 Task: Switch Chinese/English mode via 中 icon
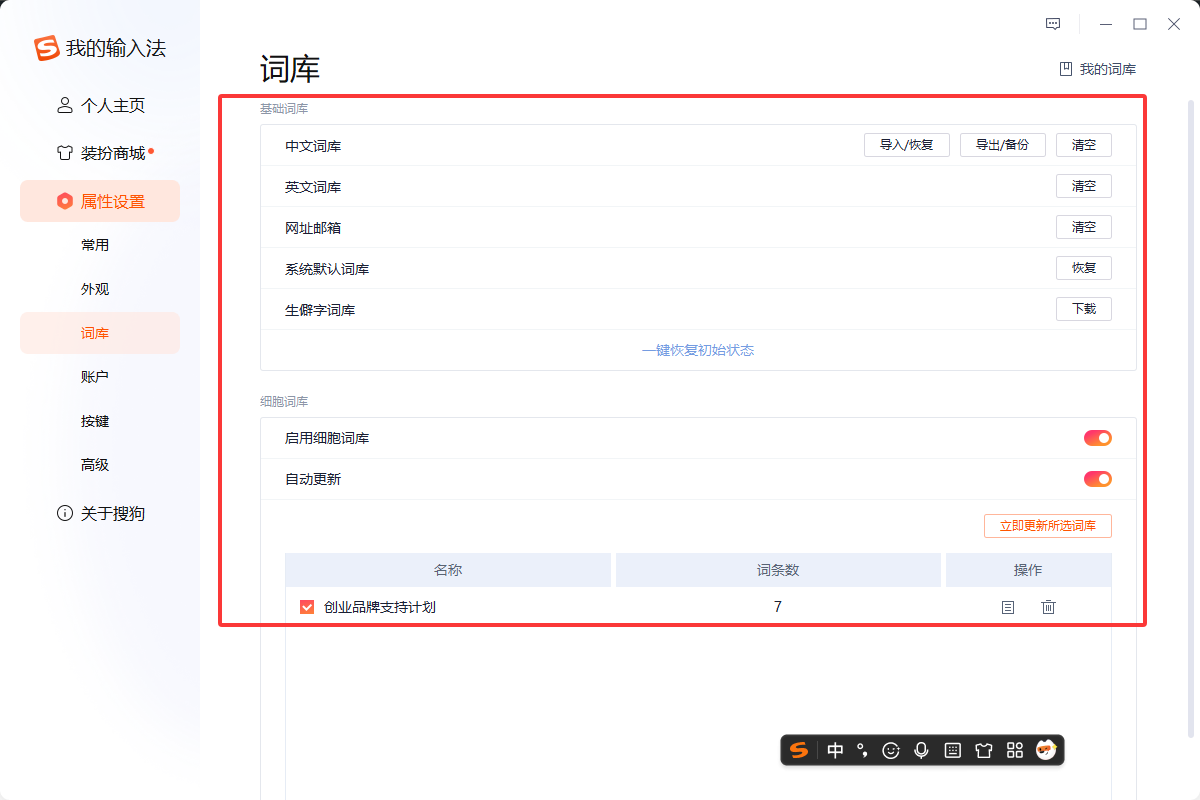click(835, 750)
